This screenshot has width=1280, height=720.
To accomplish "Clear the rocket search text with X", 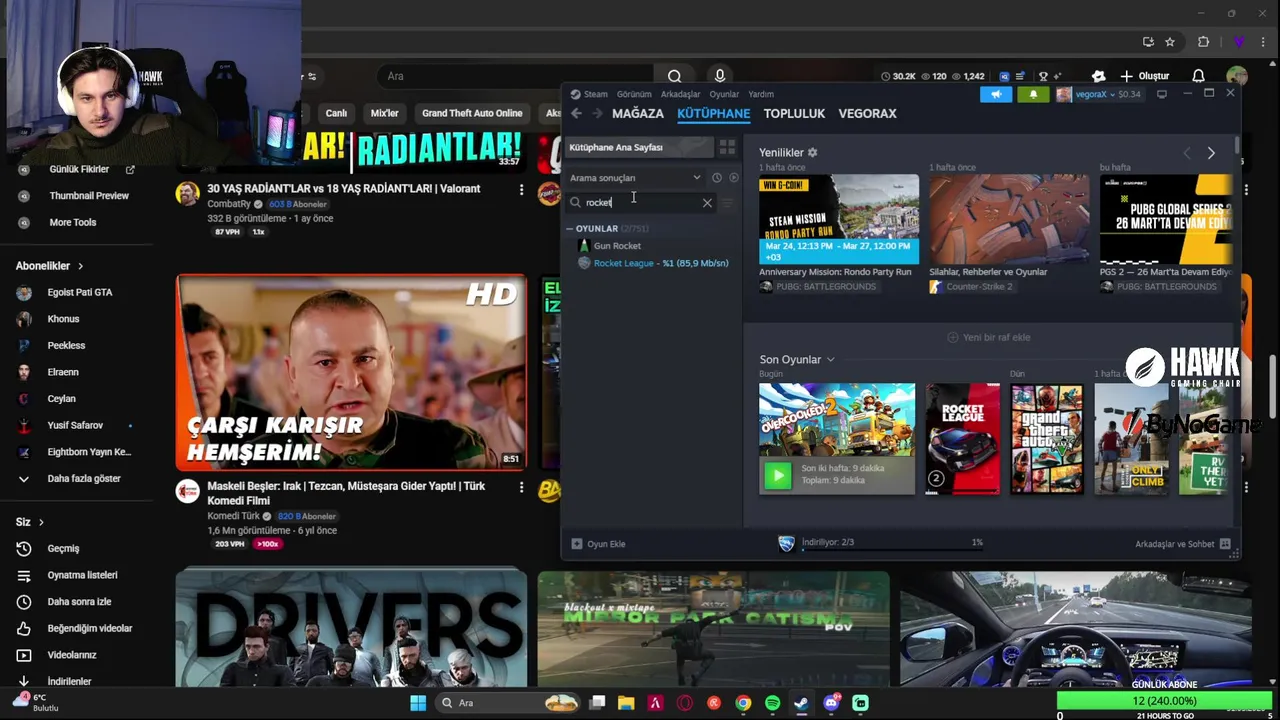I will coord(707,202).
